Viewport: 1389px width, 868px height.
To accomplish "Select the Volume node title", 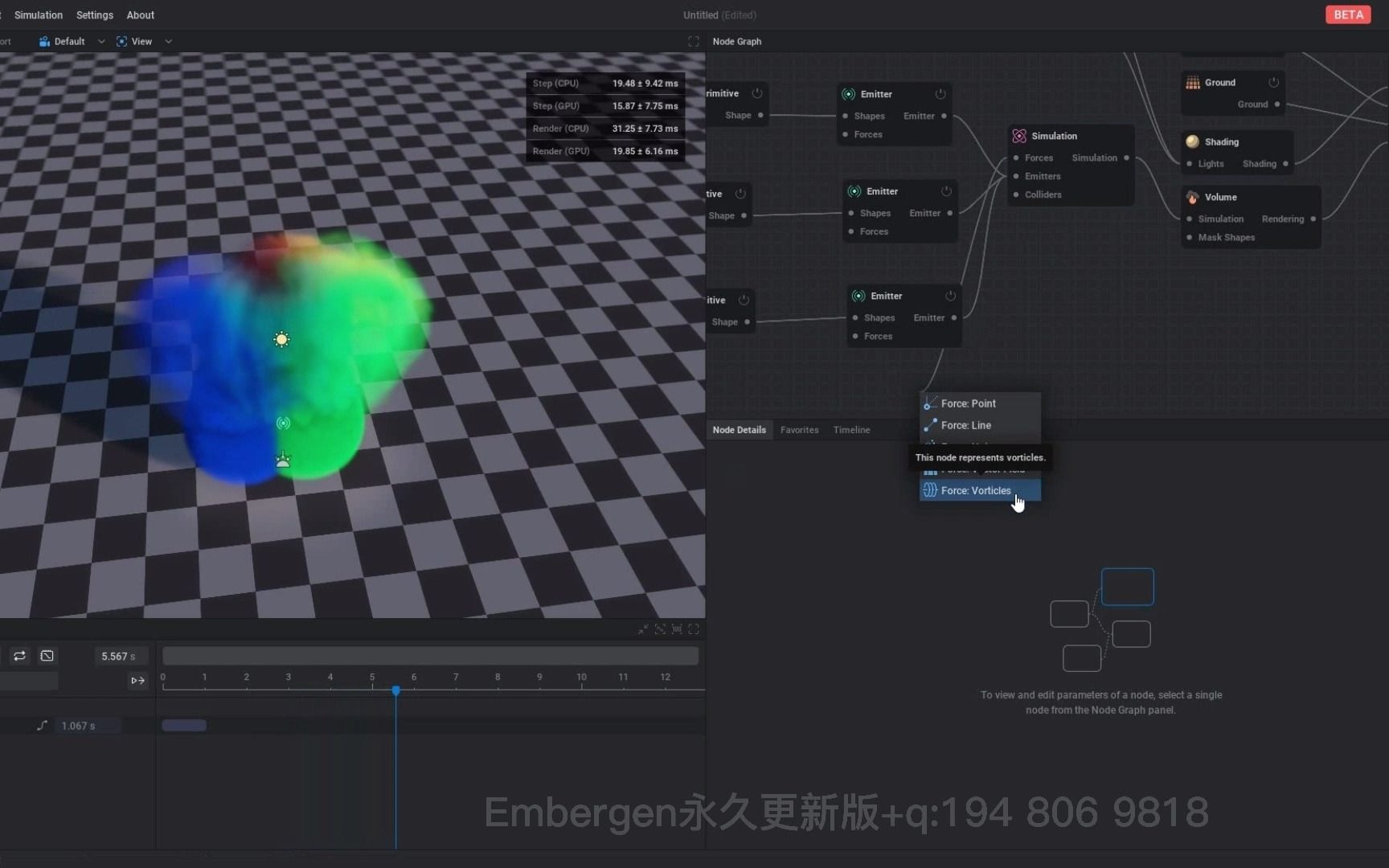I will pyautogui.click(x=1220, y=197).
